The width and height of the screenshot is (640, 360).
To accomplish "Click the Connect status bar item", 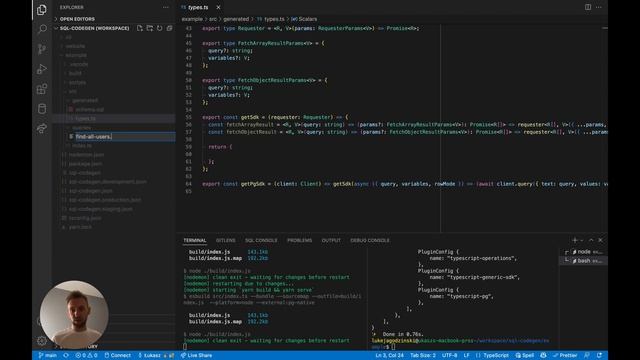I will (x=118, y=356).
